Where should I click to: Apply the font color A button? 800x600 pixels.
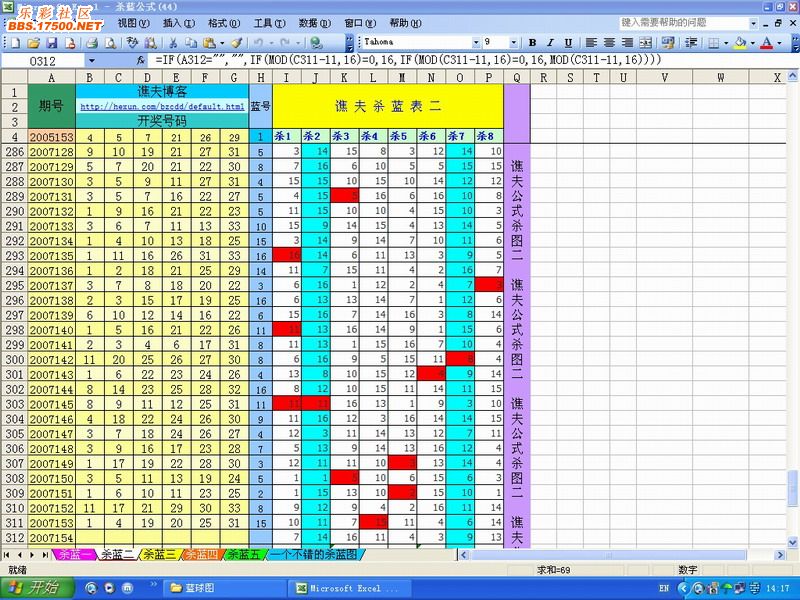click(766, 43)
